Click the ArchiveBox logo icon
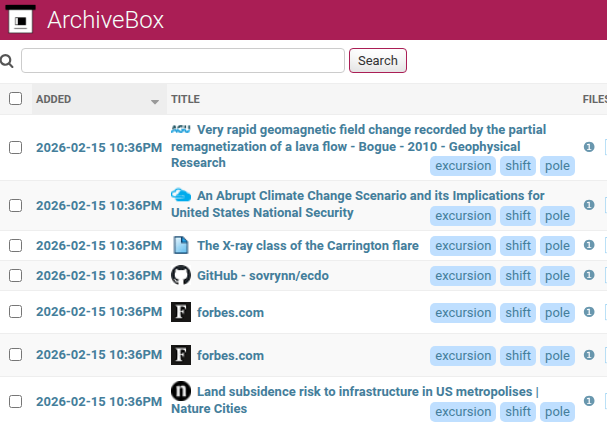Viewport: 607px width, 422px height. point(19,19)
